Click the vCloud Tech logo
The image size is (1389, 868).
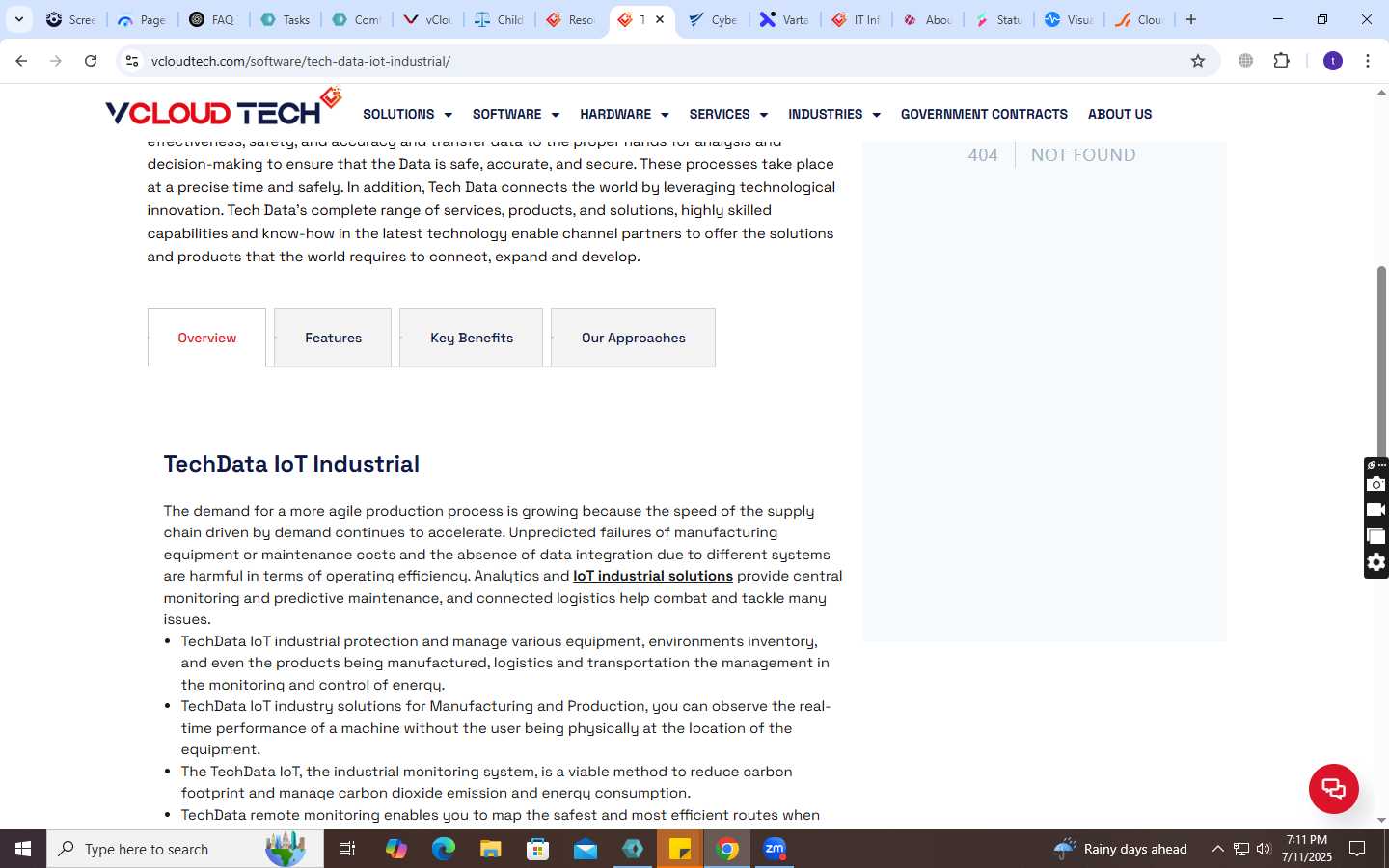pos(223,108)
